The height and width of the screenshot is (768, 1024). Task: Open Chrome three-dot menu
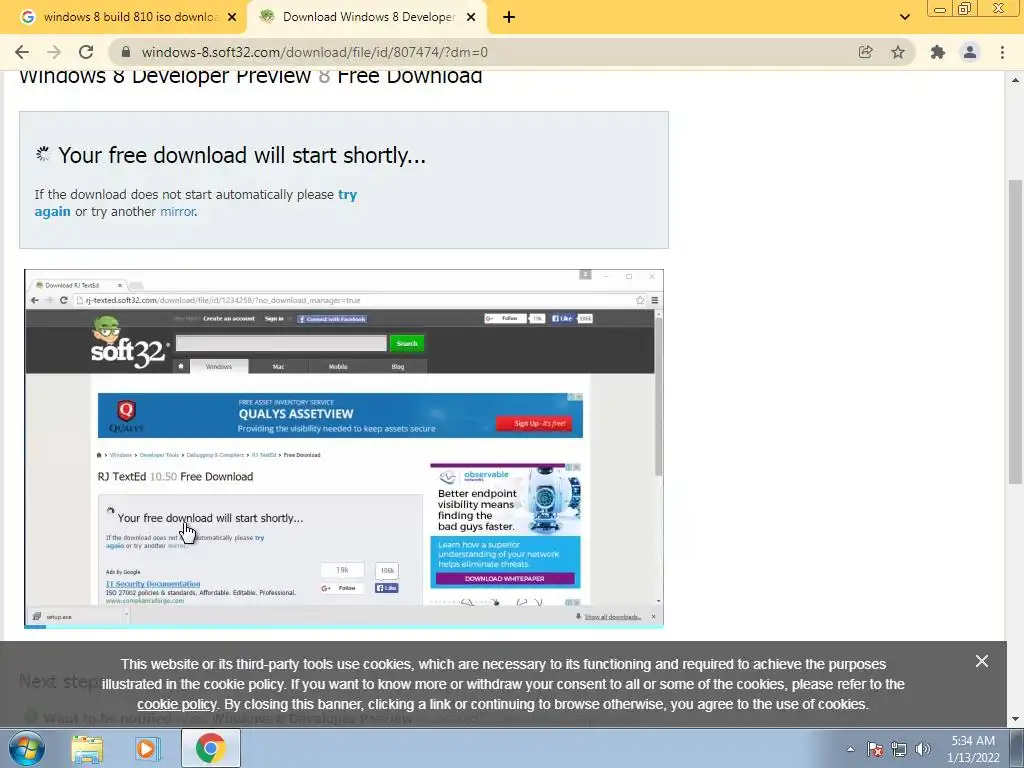[1002, 52]
